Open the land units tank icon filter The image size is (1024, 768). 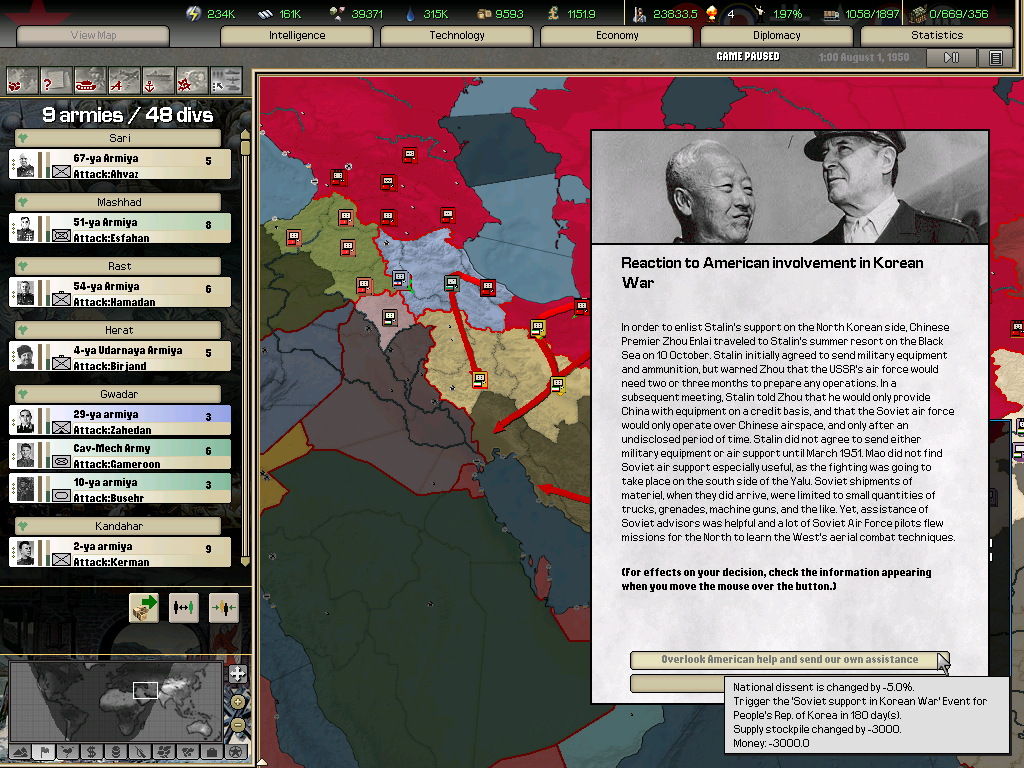90,79
